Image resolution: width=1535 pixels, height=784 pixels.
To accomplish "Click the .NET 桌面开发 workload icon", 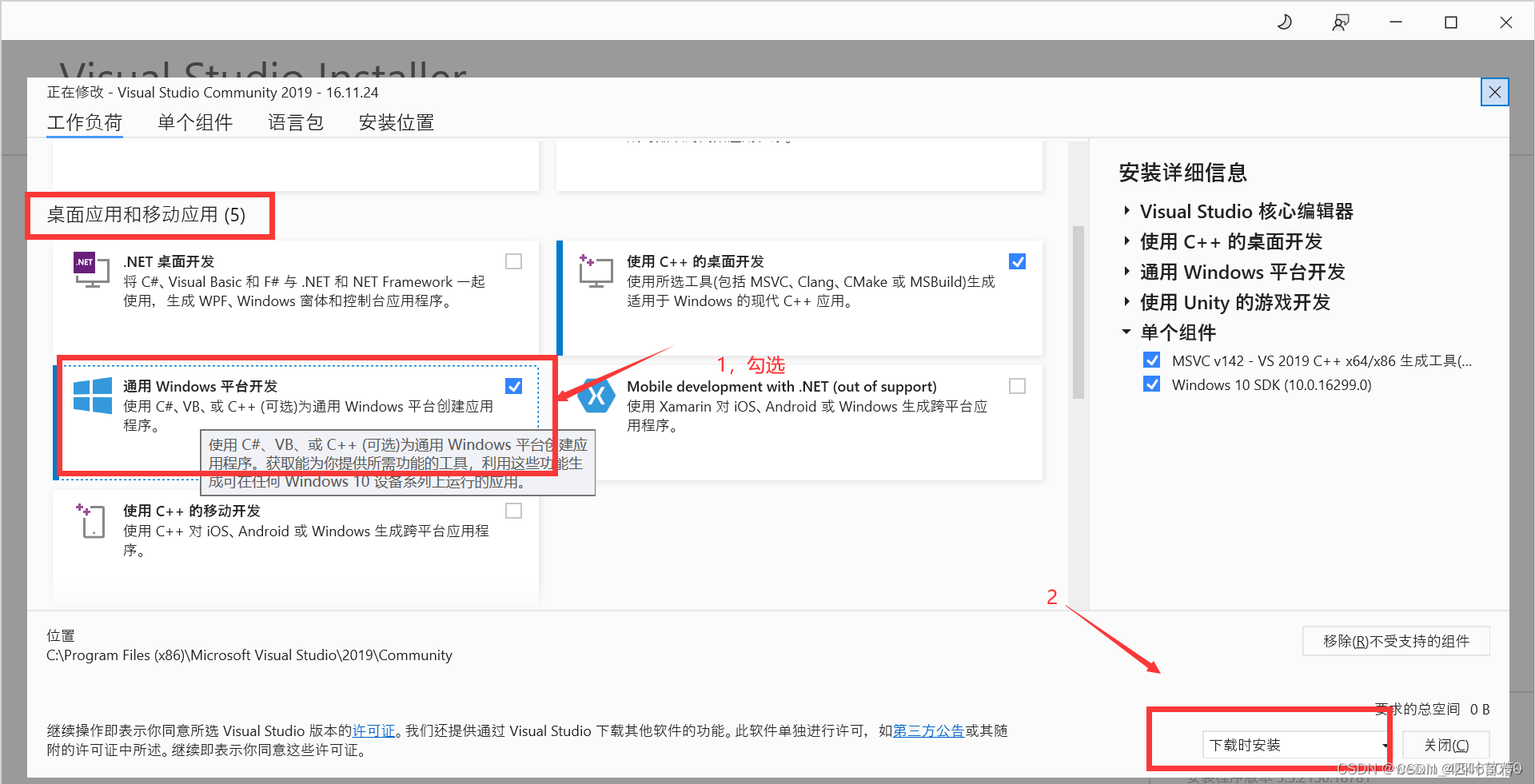I will pos(90,270).
